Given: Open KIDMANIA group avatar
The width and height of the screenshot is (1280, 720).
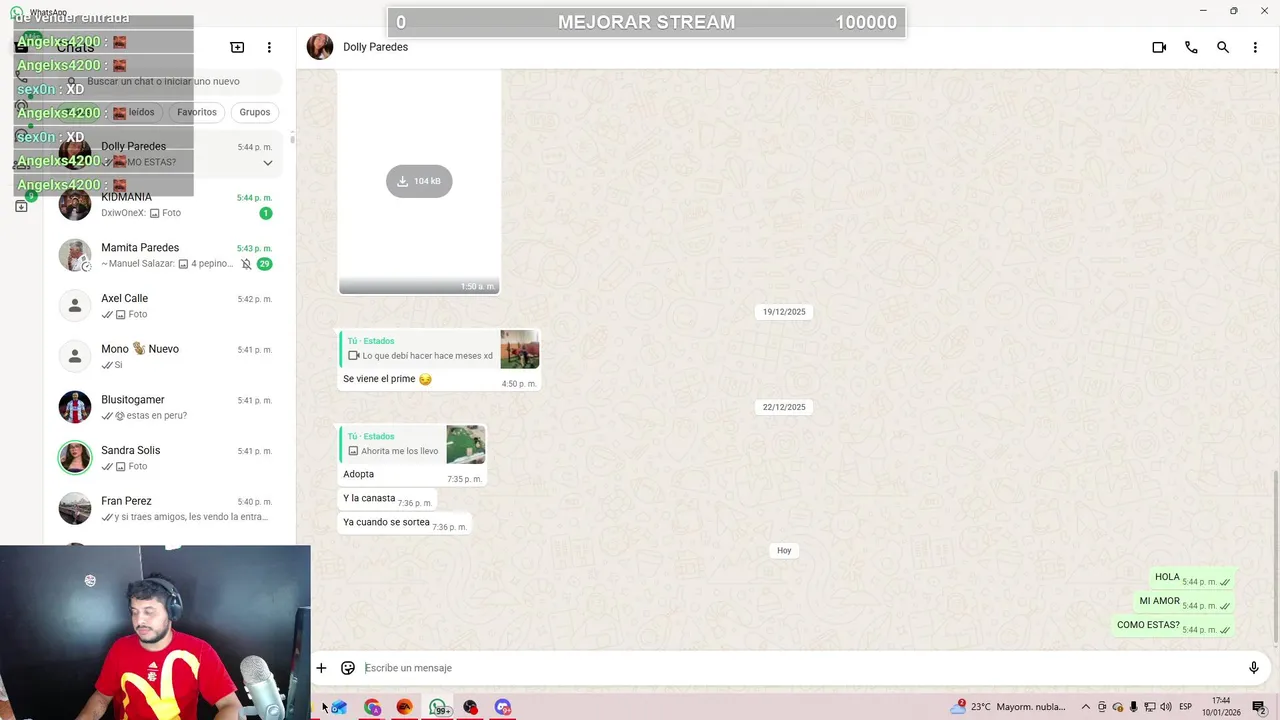Looking at the screenshot, I should [x=75, y=205].
